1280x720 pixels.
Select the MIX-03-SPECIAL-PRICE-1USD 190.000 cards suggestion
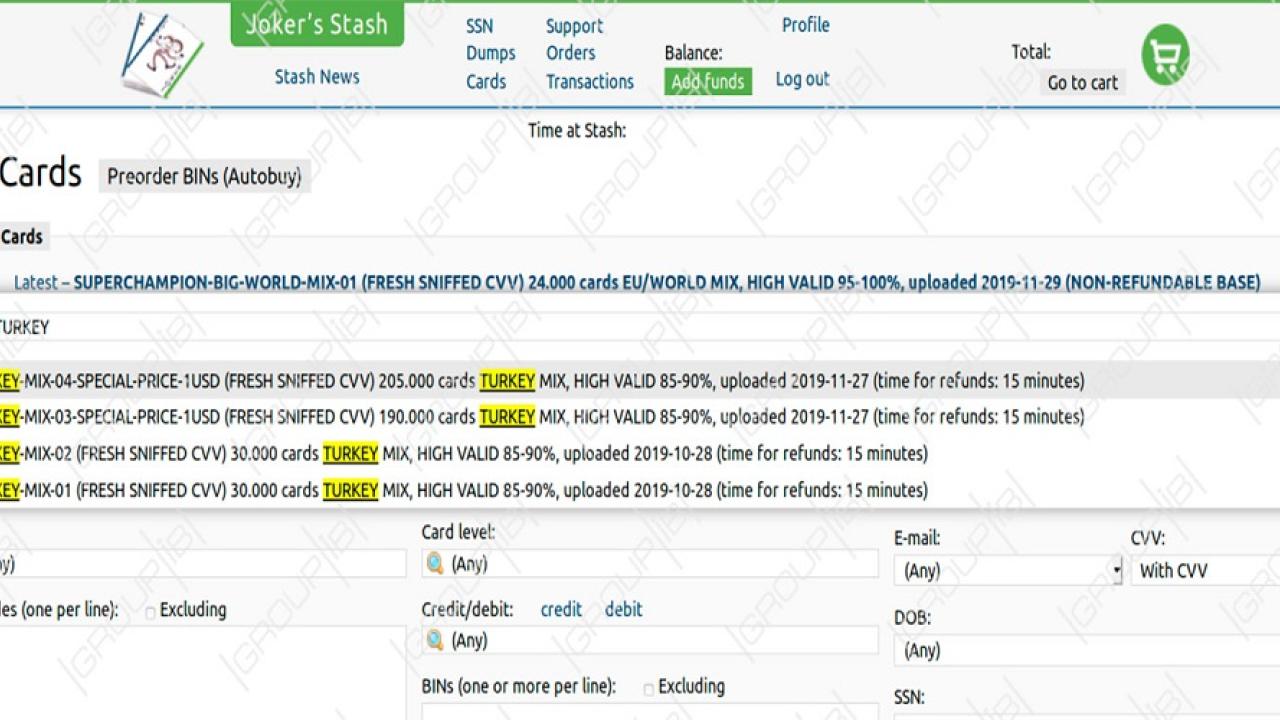(640, 417)
